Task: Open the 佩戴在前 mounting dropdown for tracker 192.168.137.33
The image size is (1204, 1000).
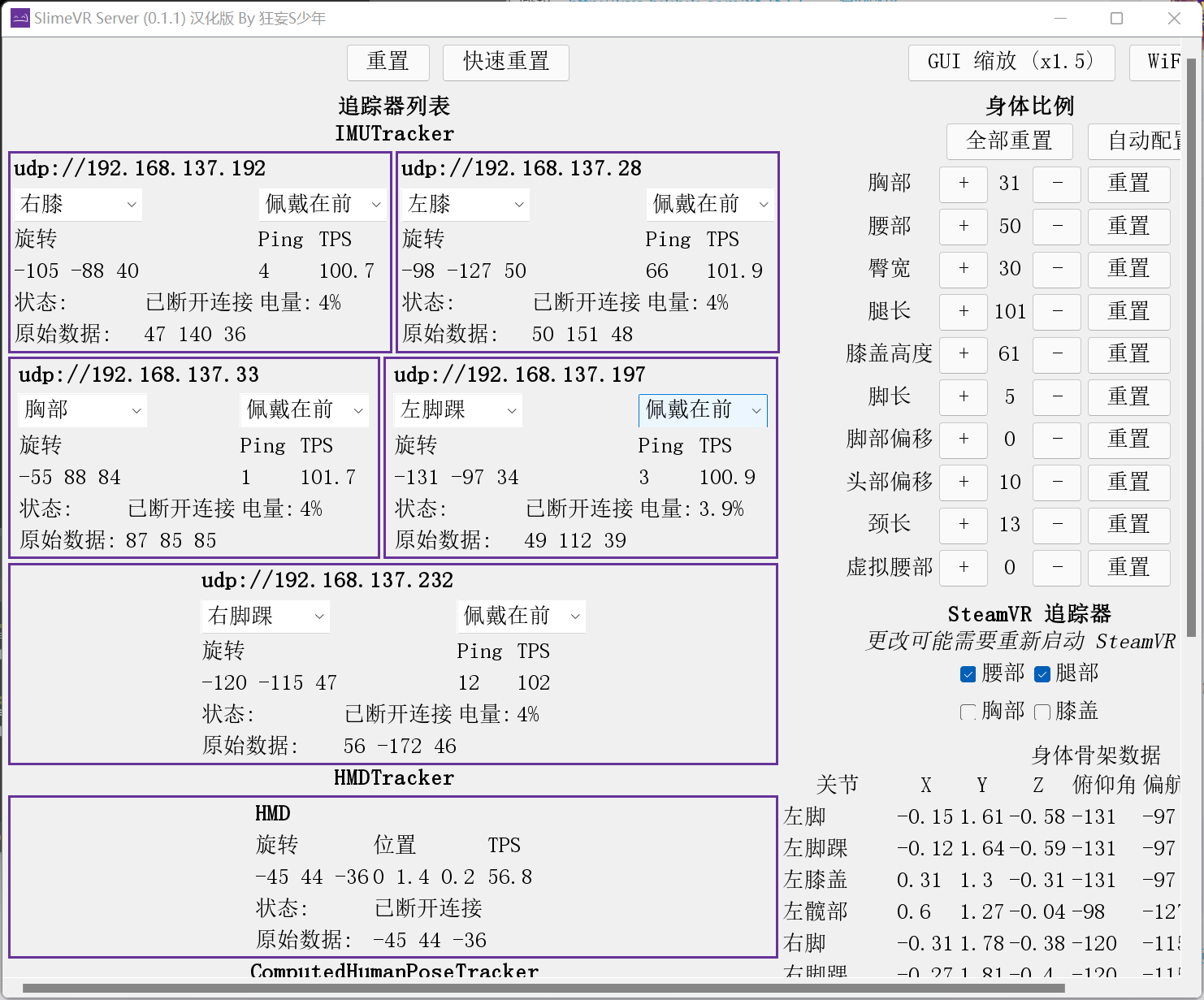Action: [305, 410]
